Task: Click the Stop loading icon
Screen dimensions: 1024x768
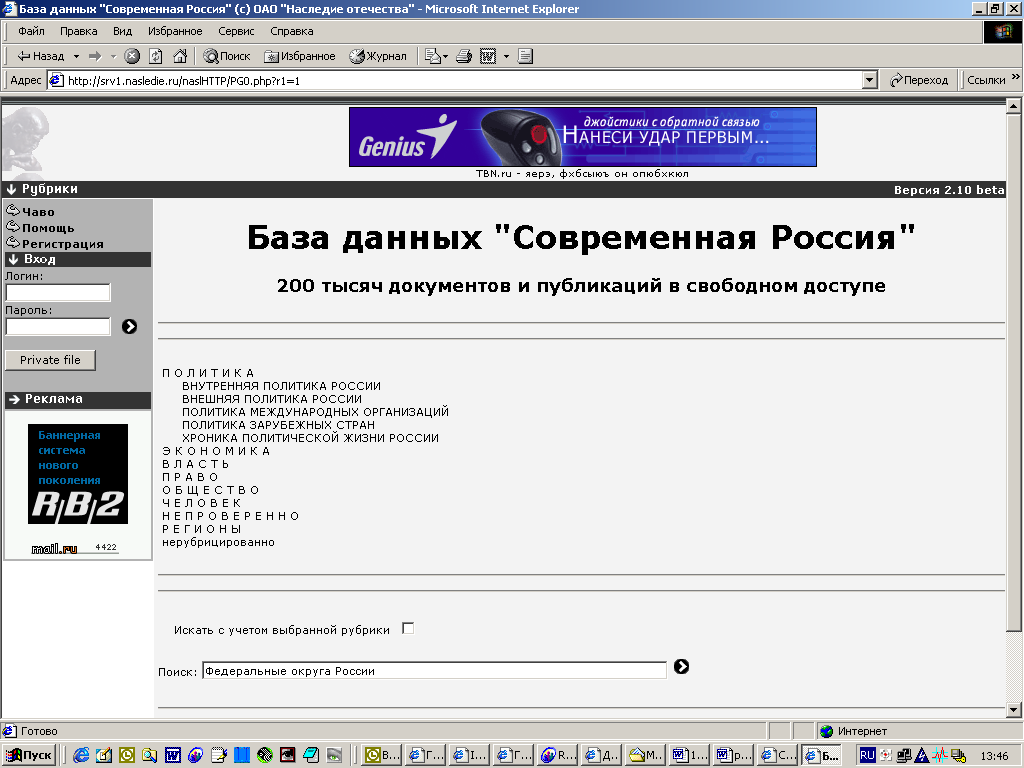Action: [x=132, y=56]
